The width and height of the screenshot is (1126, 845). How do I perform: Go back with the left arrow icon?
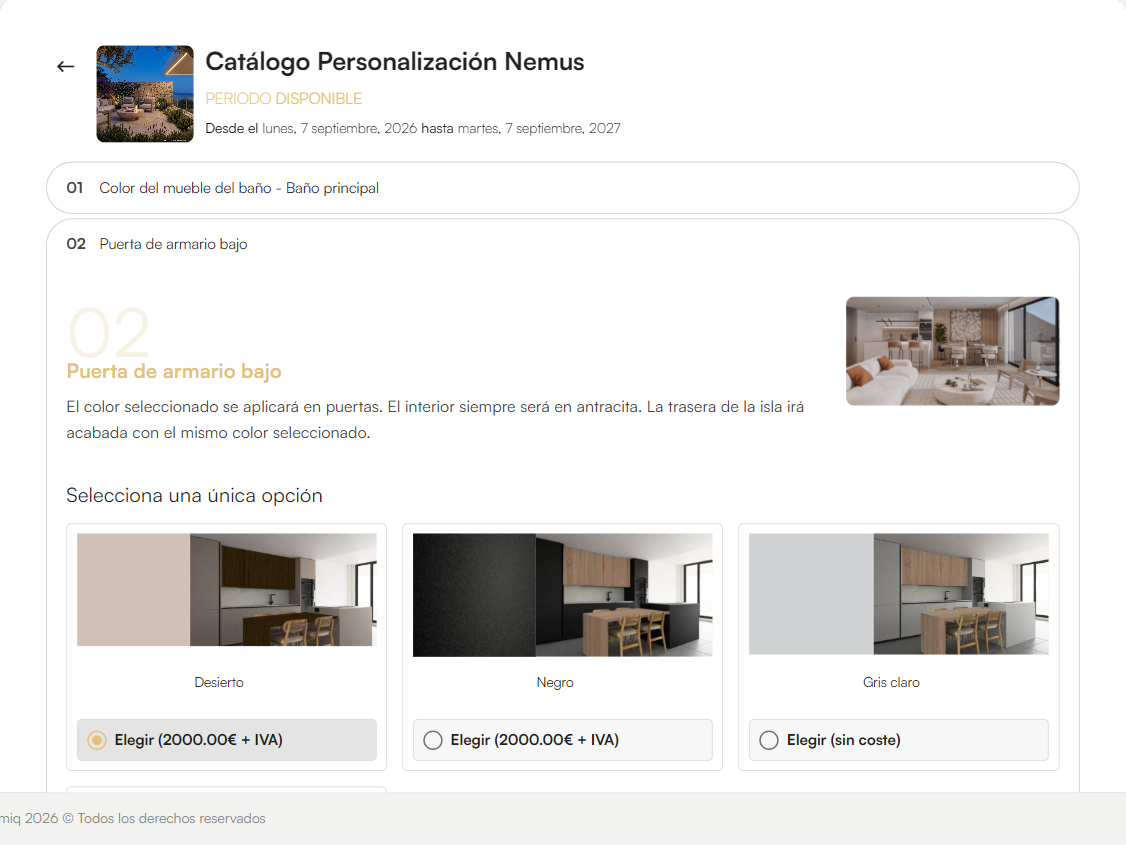[x=65, y=67]
